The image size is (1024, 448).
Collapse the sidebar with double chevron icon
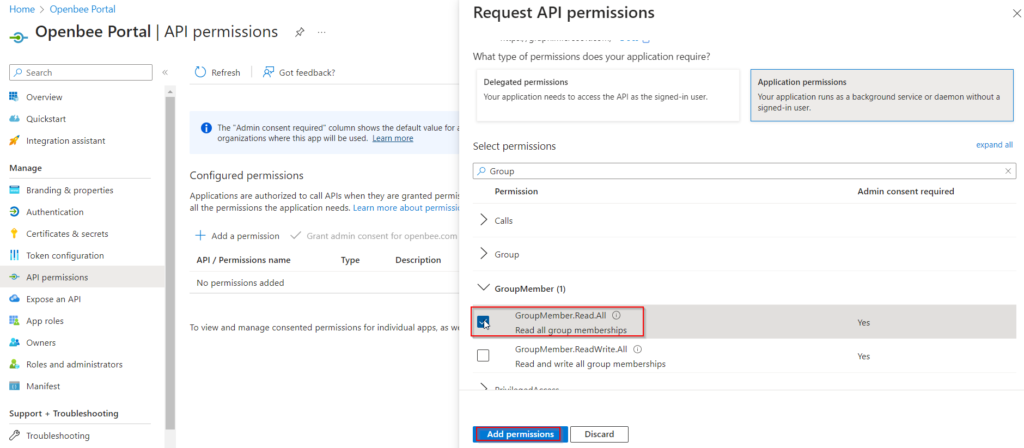coord(165,72)
